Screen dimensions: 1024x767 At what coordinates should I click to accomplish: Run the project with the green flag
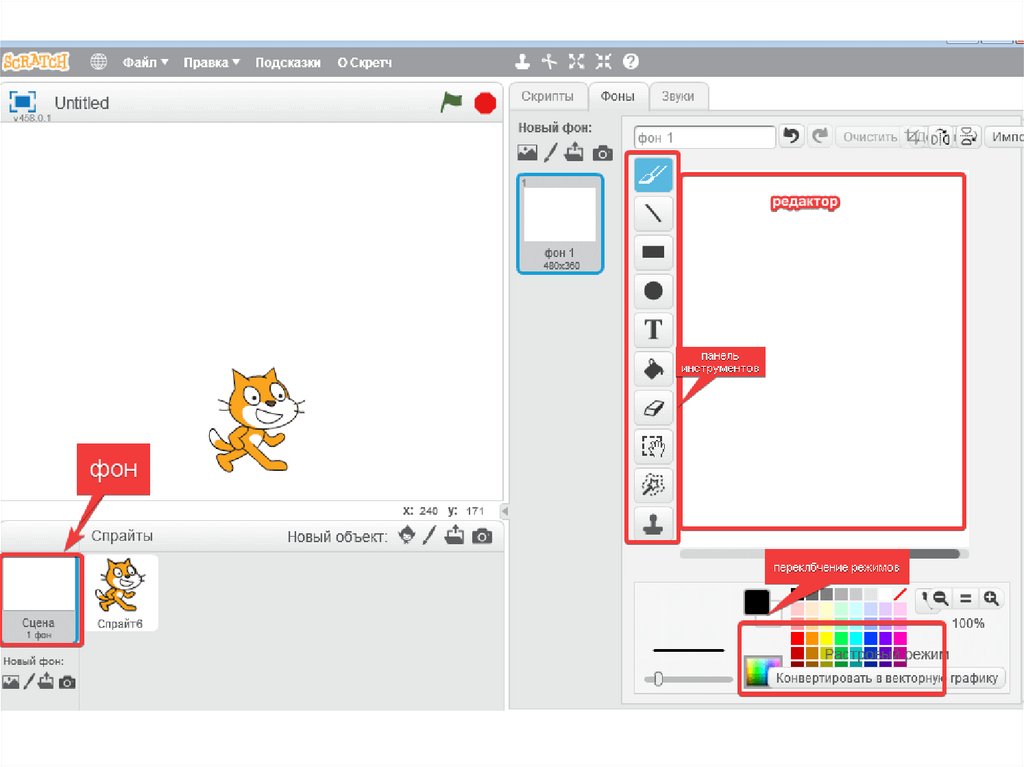pos(450,101)
